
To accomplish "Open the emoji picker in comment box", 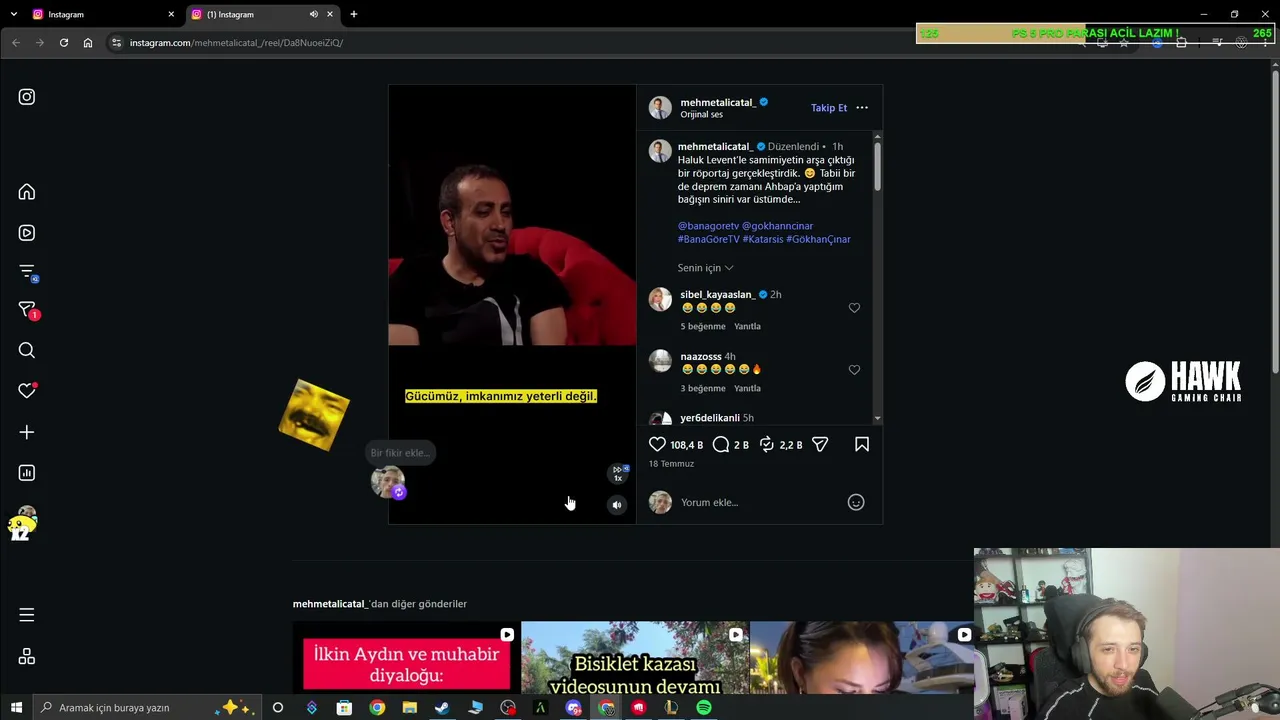I will click(856, 502).
